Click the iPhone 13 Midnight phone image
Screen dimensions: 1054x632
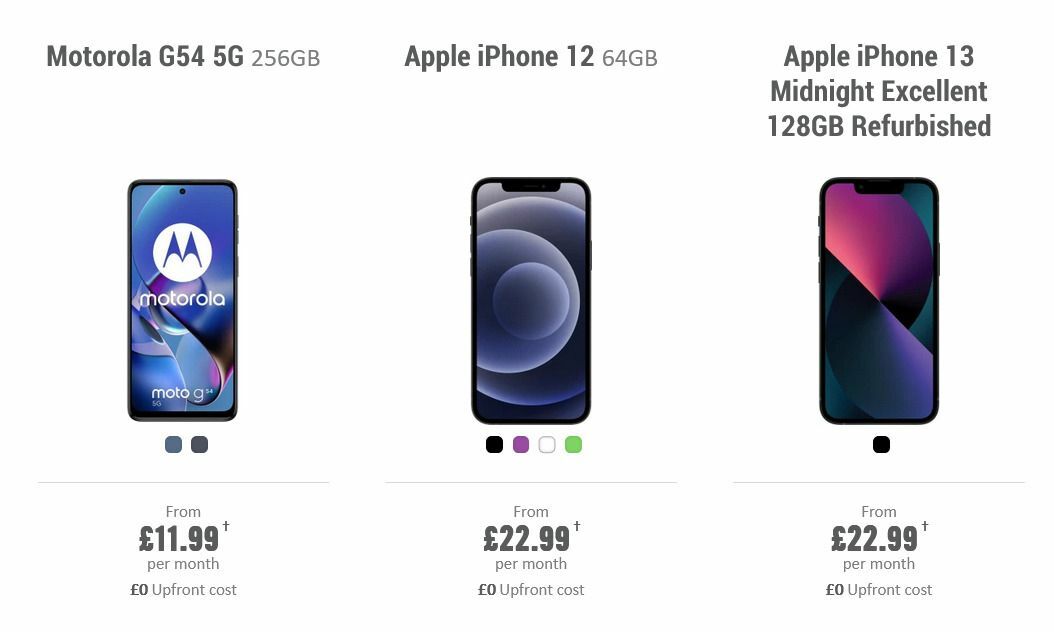click(879, 298)
